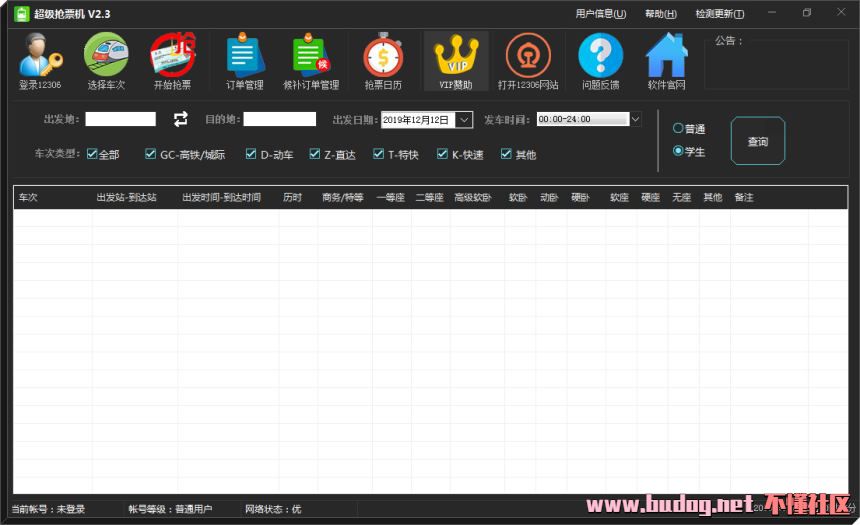Select the 普通 ticket radio button
The height and width of the screenshot is (525, 860).
pos(678,128)
